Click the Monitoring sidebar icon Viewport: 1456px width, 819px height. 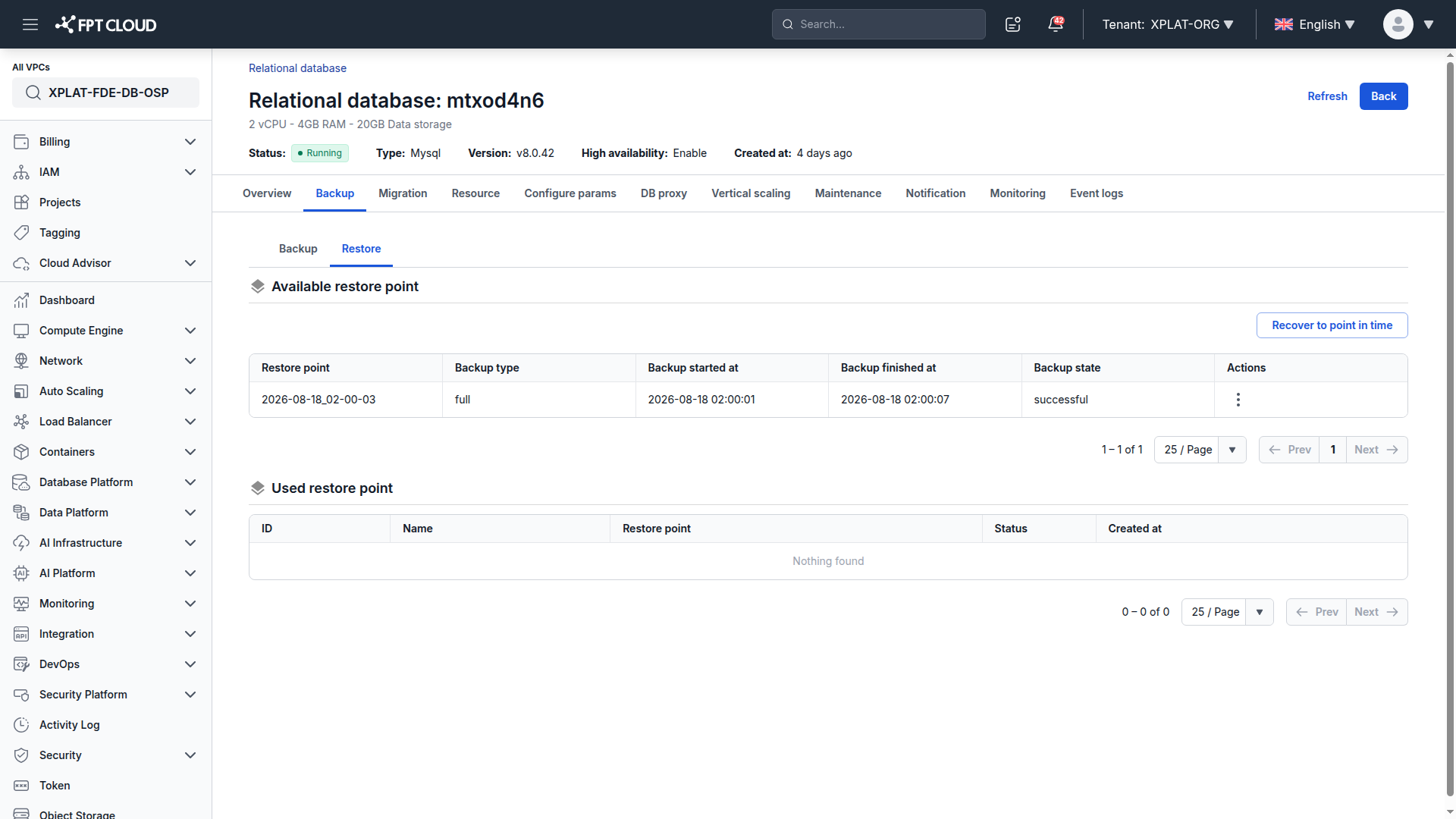point(21,604)
